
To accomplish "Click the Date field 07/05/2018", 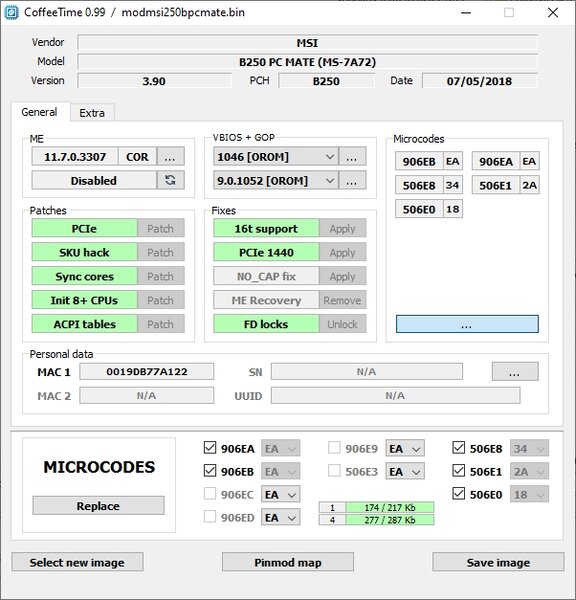I will (480, 81).
